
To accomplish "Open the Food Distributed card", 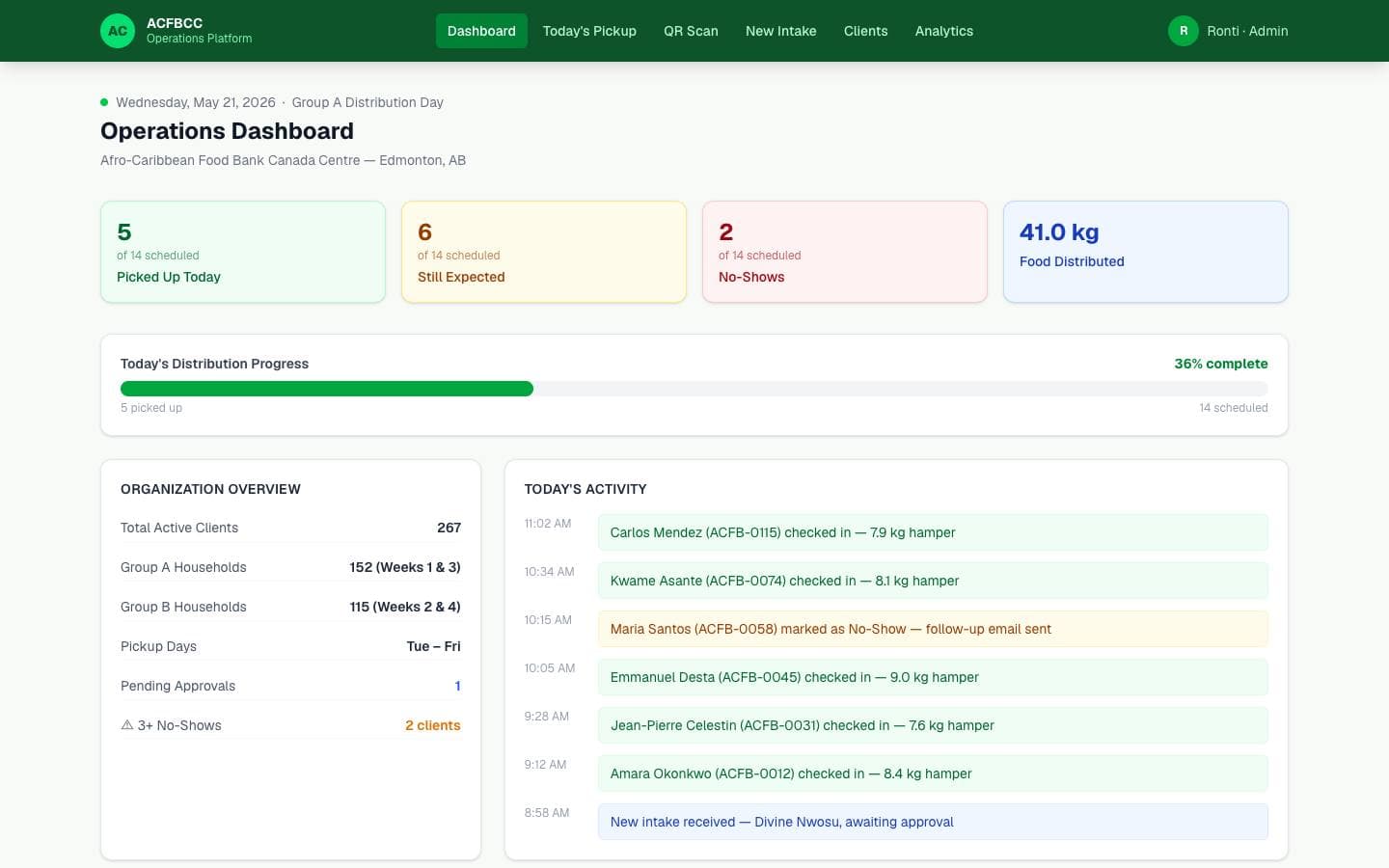I will coord(1146,252).
